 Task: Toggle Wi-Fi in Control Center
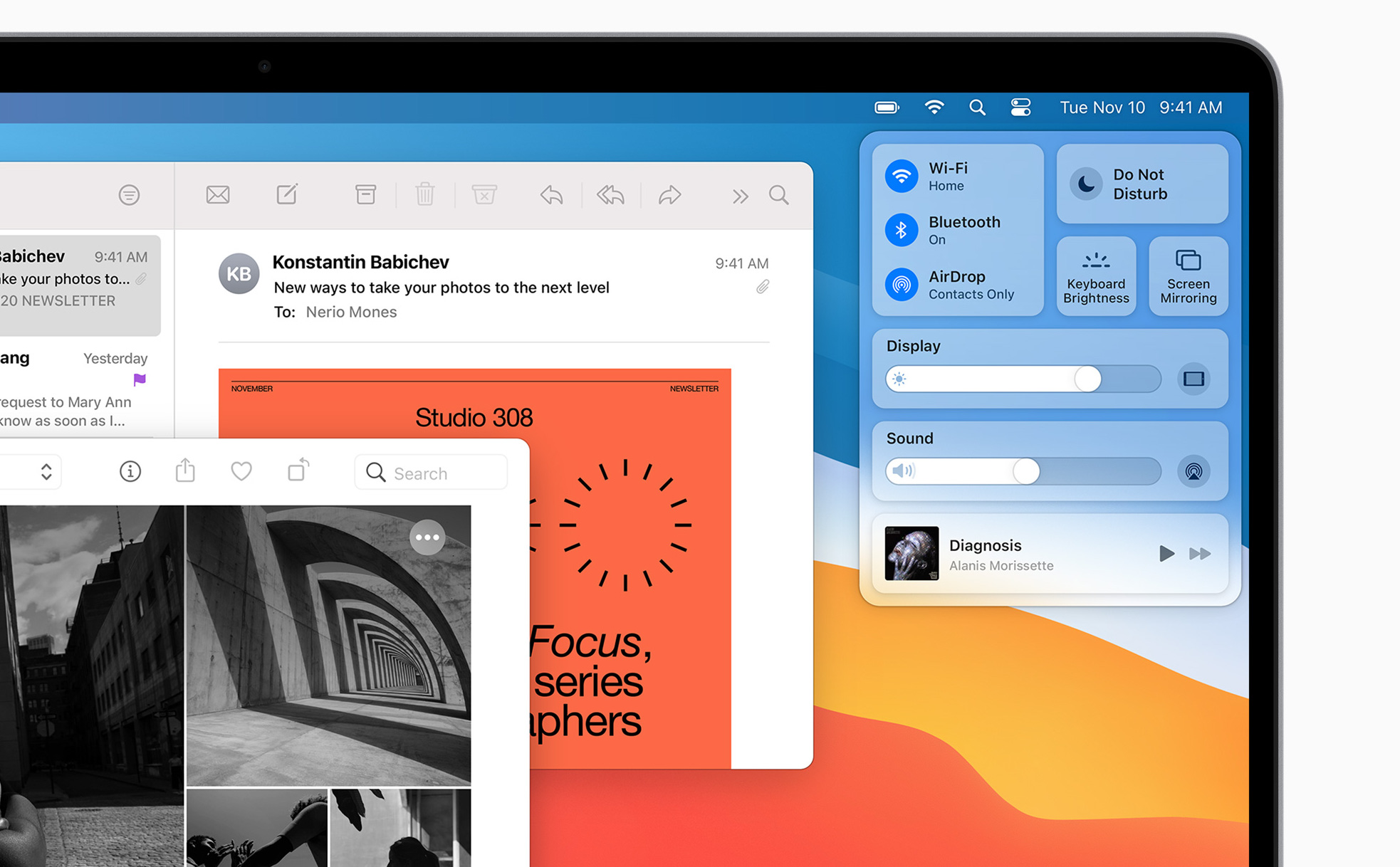coord(902,176)
